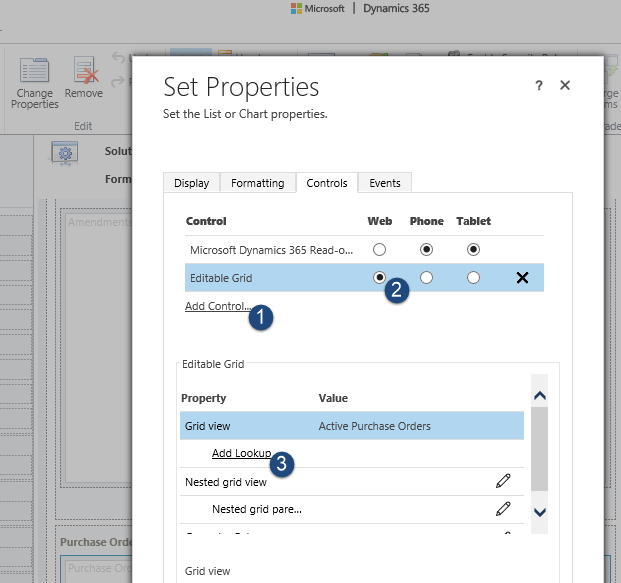Close the Set Properties dialog

[565, 85]
